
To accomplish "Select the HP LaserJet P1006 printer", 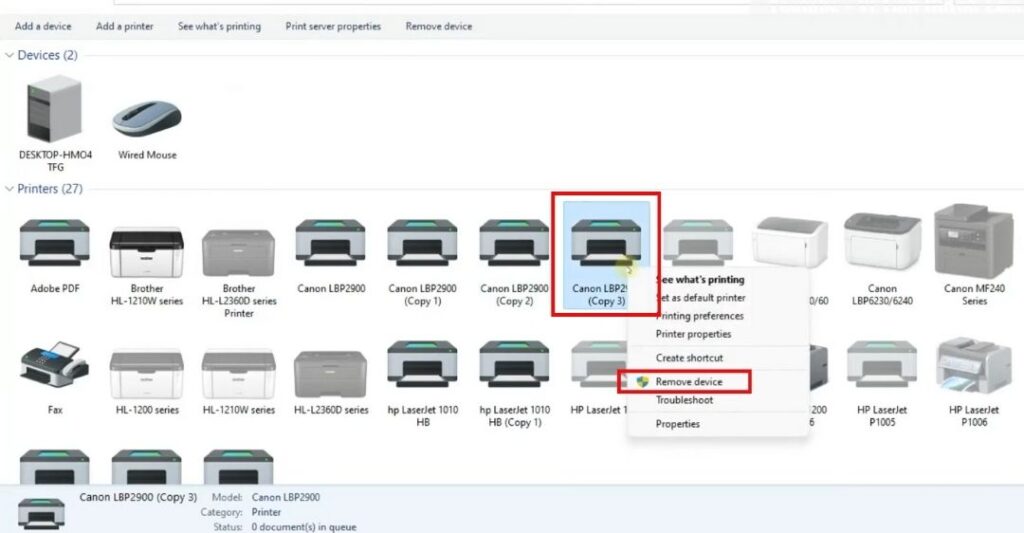I will pos(974,370).
